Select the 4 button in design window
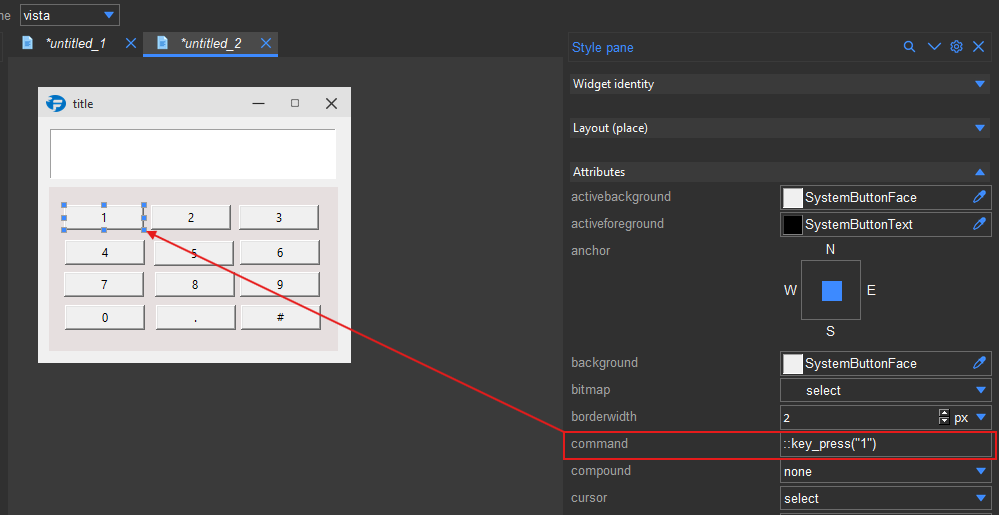 click(x=104, y=252)
